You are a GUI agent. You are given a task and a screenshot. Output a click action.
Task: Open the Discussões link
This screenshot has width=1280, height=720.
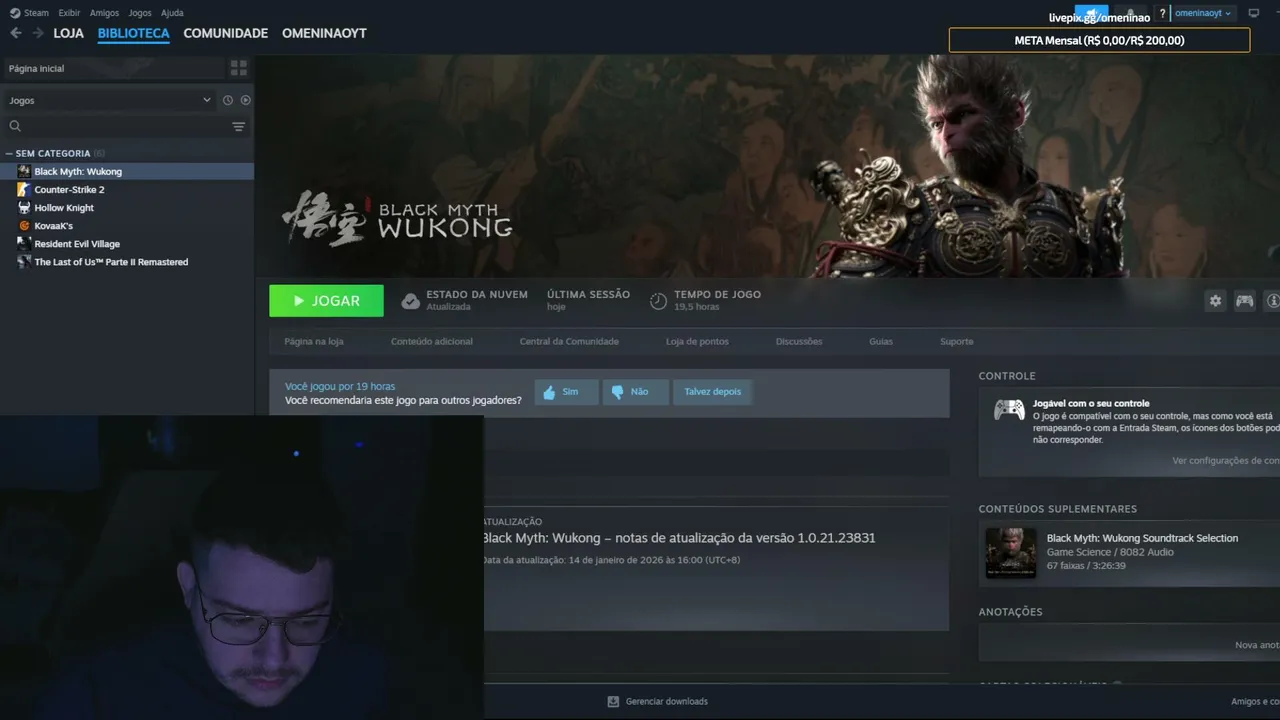[x=799, y=342]
